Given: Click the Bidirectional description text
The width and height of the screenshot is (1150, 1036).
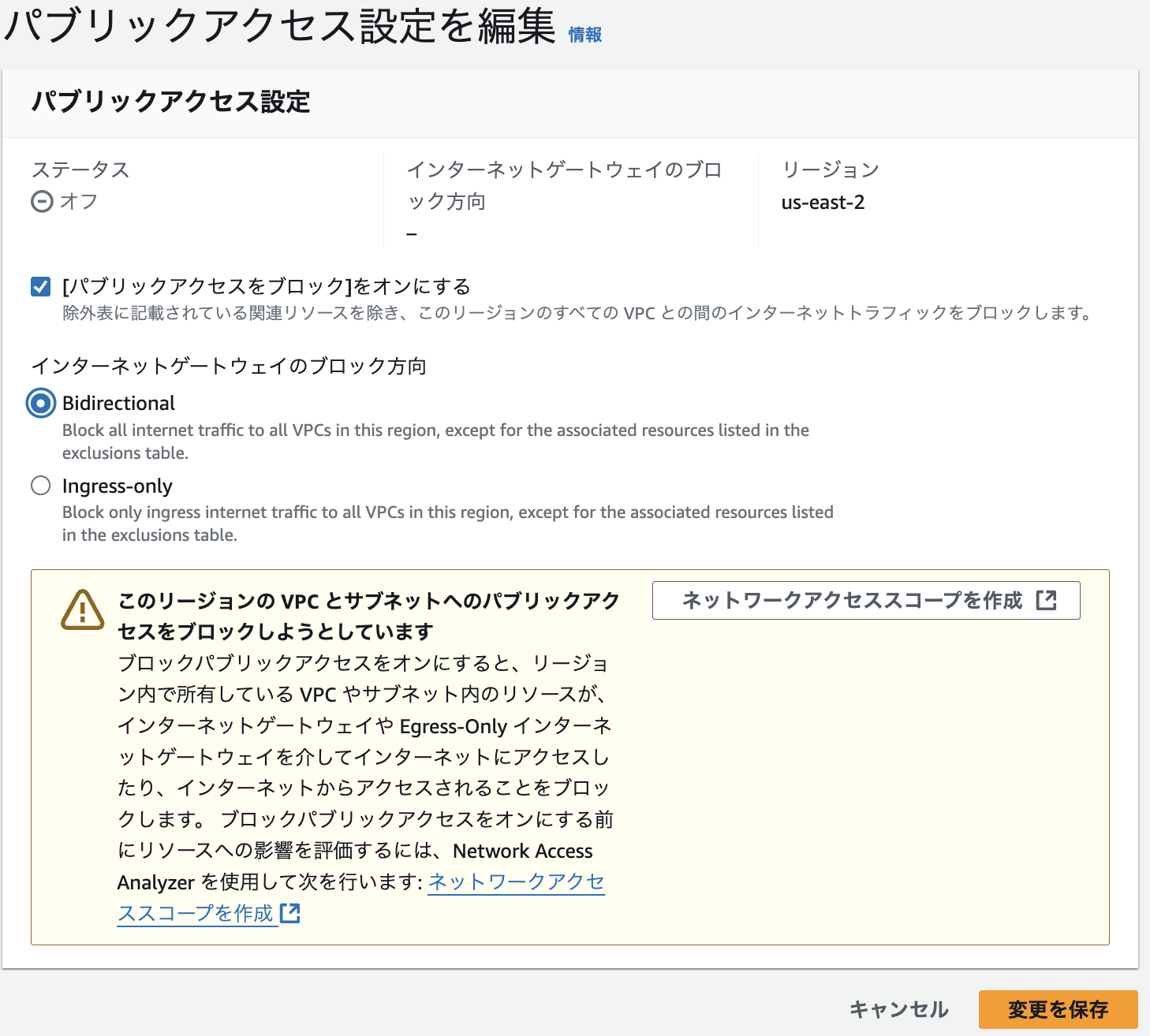Looking at the screenshot, I should pyautogui.click(x=434, y=441).
